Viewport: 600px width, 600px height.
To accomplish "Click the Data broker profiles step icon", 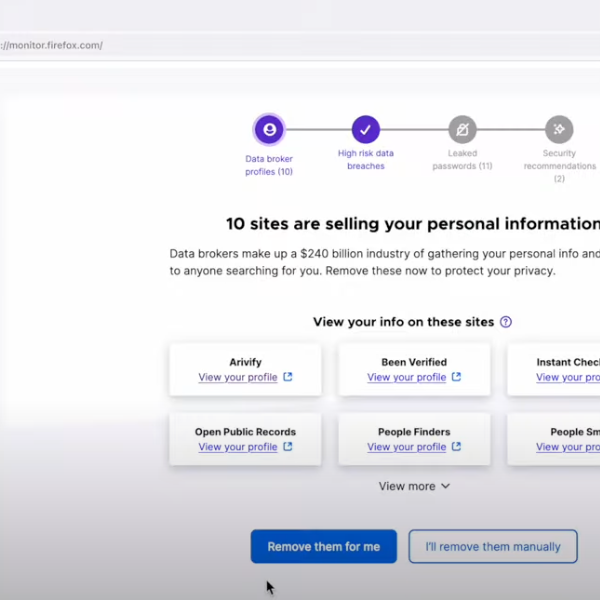I will tap(268, 129).
